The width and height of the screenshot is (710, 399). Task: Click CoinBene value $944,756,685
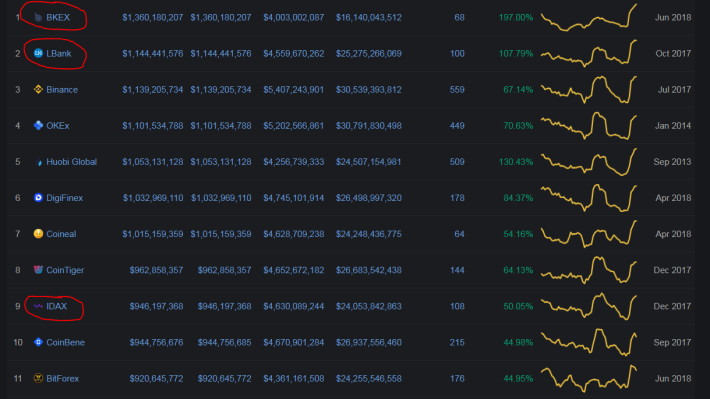coord(224,342)
